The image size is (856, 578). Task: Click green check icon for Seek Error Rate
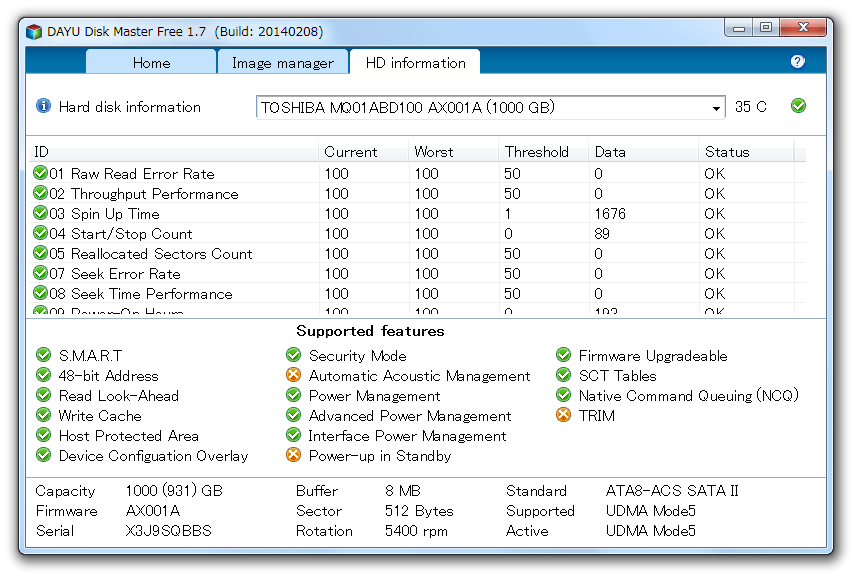coord(40,273)
